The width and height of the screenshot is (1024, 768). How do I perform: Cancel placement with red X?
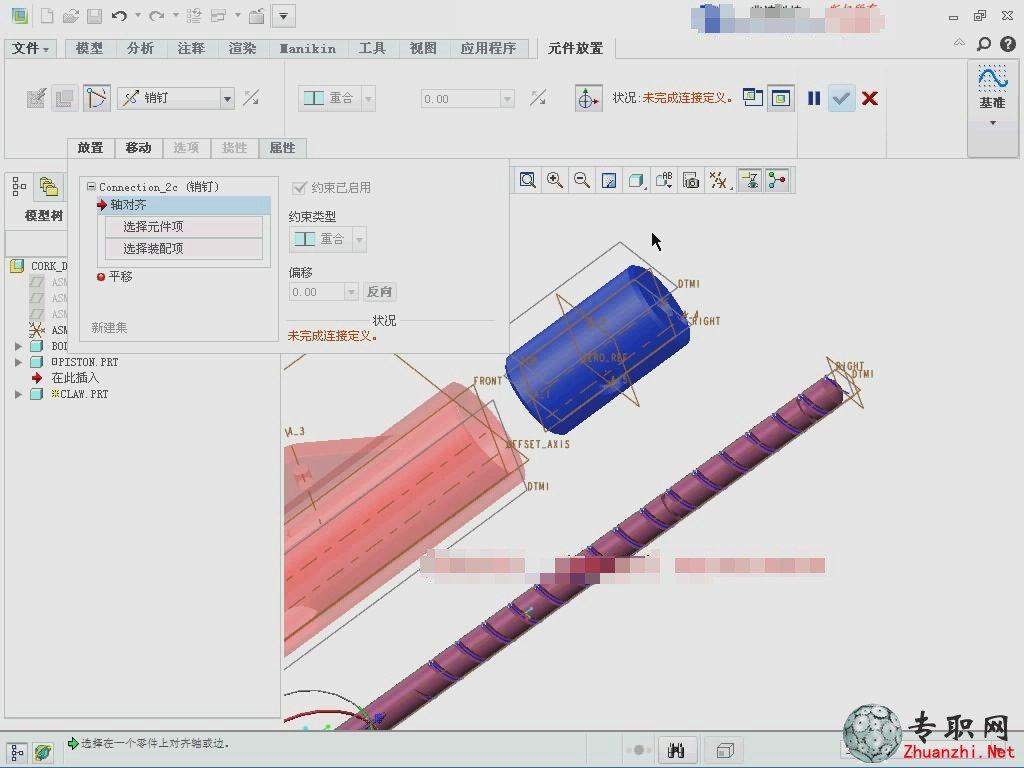(x=869, y=98)
